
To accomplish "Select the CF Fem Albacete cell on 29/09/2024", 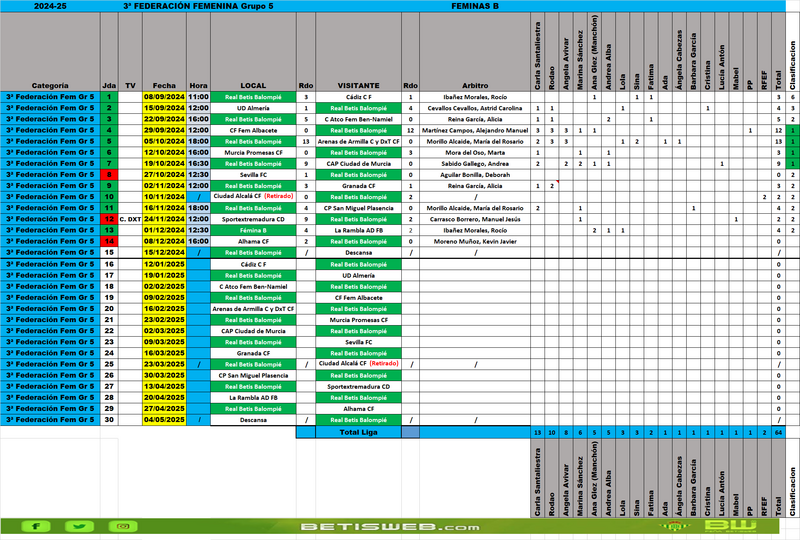I will (253, 130).
